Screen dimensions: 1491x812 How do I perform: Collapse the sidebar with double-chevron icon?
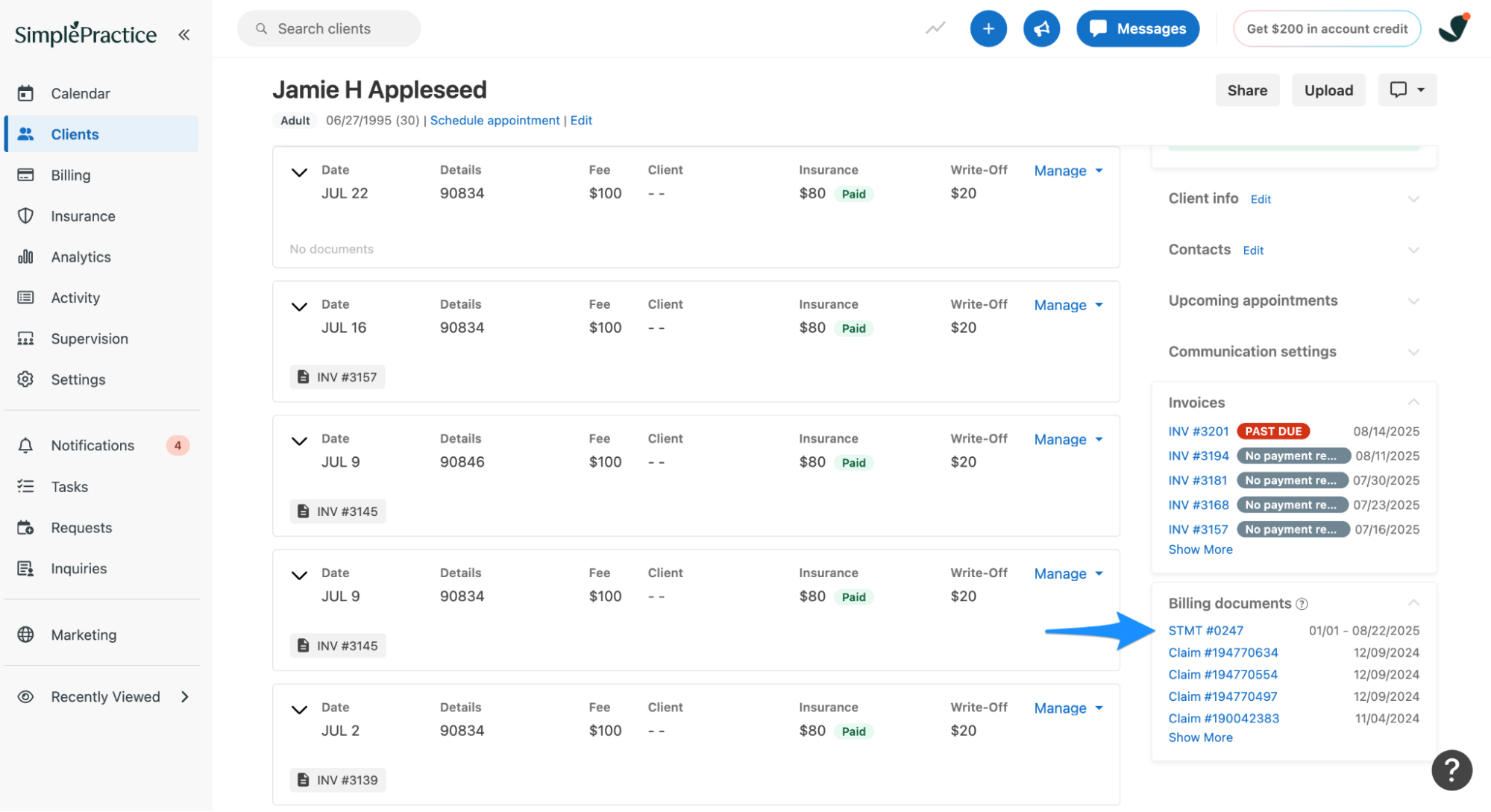(183, 34)
